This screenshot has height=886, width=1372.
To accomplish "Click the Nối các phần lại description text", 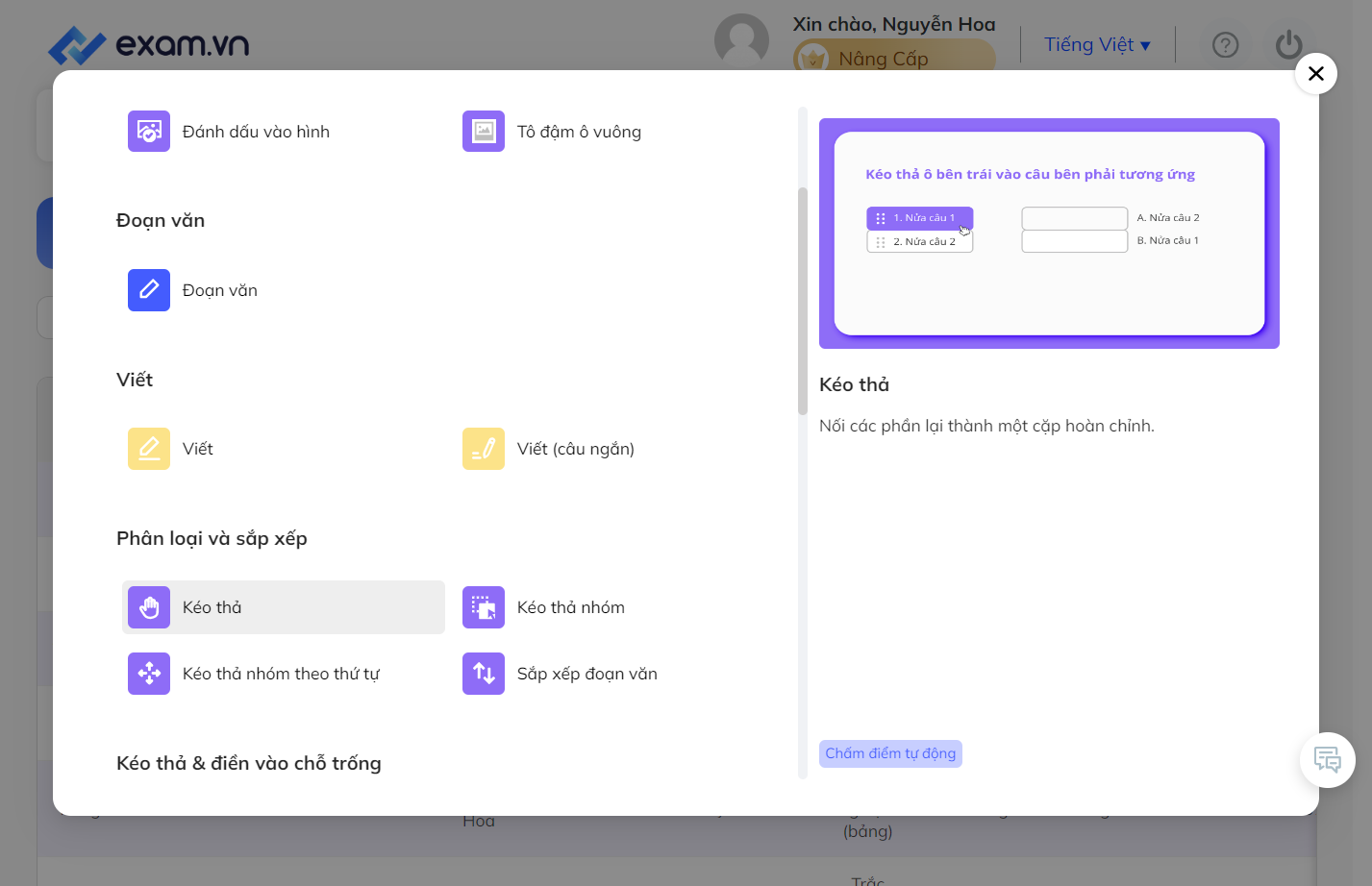I will tap(986, 426).
